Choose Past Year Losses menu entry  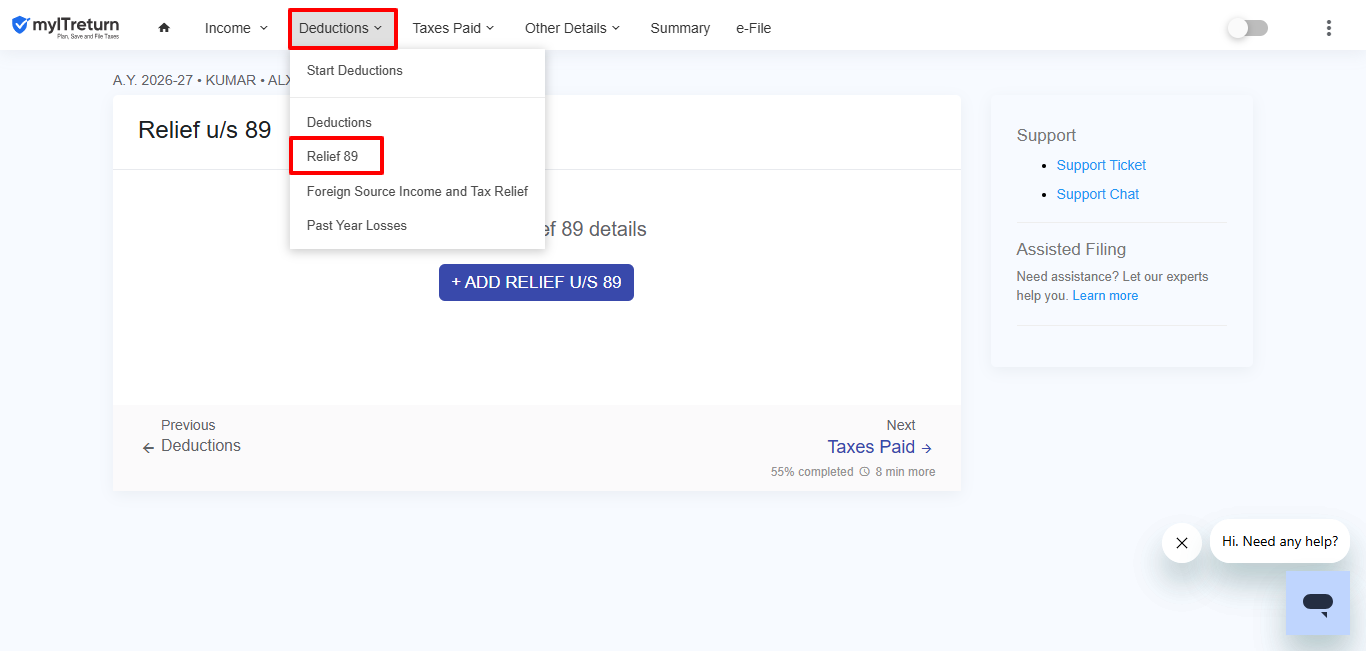point(418,225)
